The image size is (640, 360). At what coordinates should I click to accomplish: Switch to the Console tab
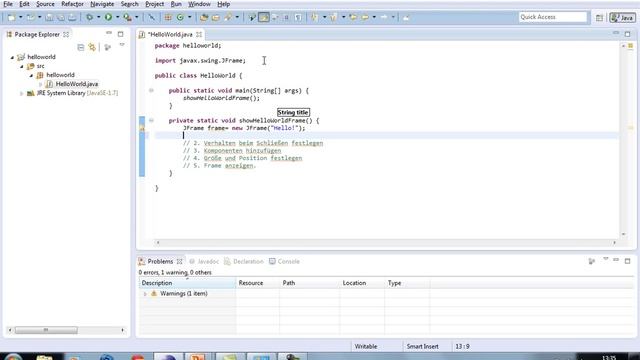point(284,262)
